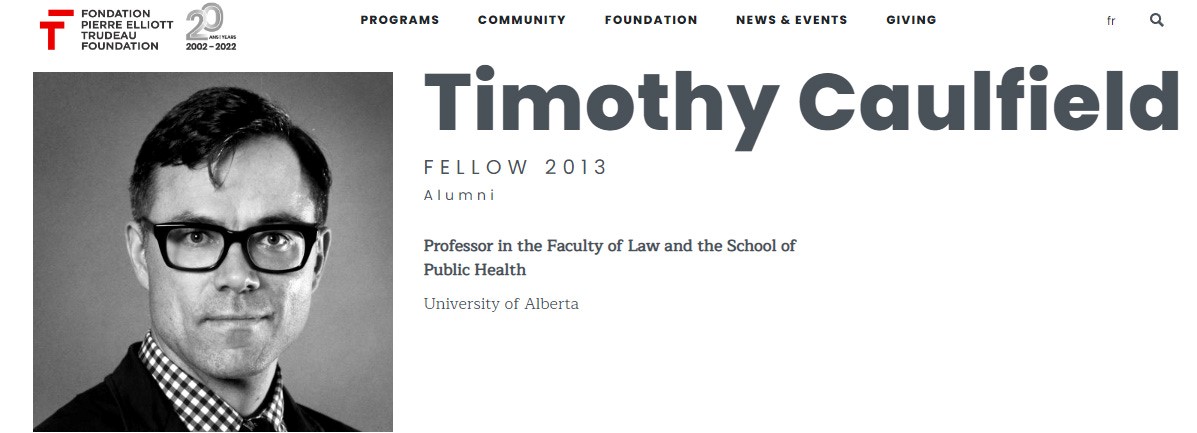Screen dimensions: 1197x433
Task: Click the Timothy Caulfield portrait photo
Action: coord(213,252)
